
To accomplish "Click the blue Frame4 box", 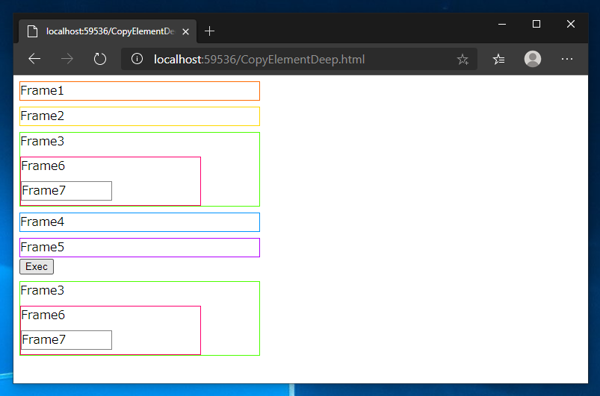I will tap(140, 222).
